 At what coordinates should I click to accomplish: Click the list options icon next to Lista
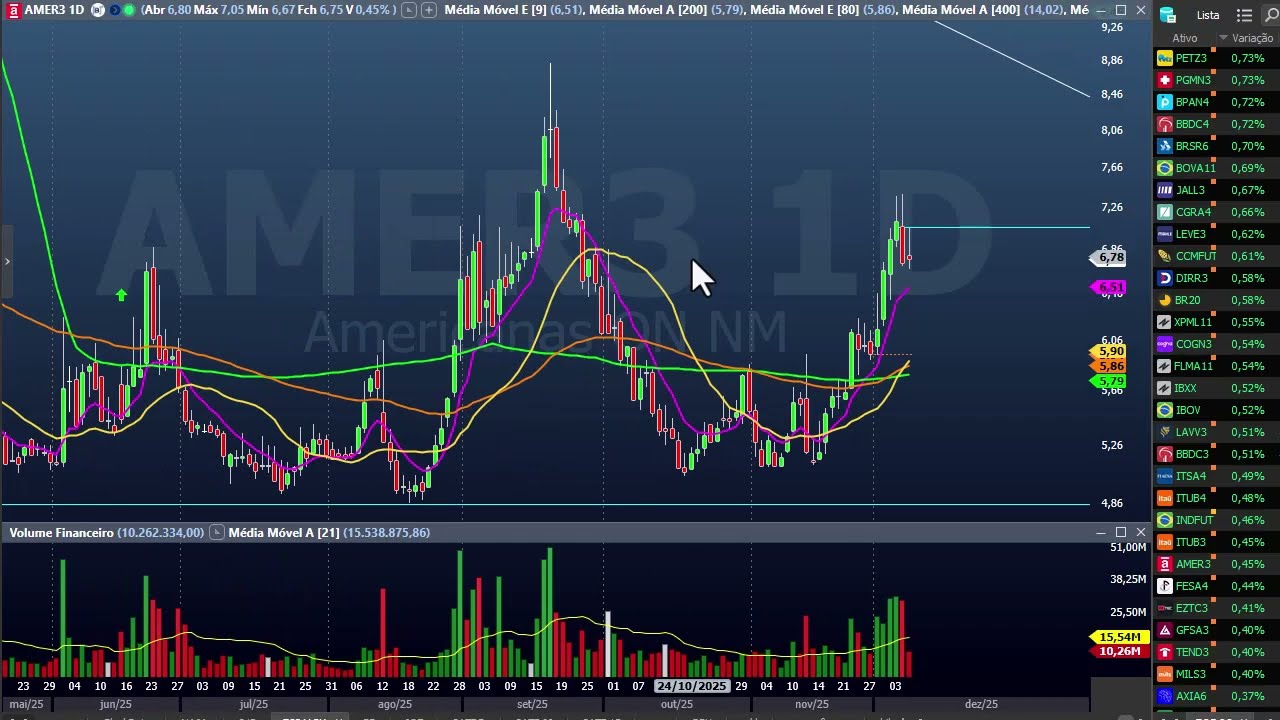click(x=1244, y=15)
